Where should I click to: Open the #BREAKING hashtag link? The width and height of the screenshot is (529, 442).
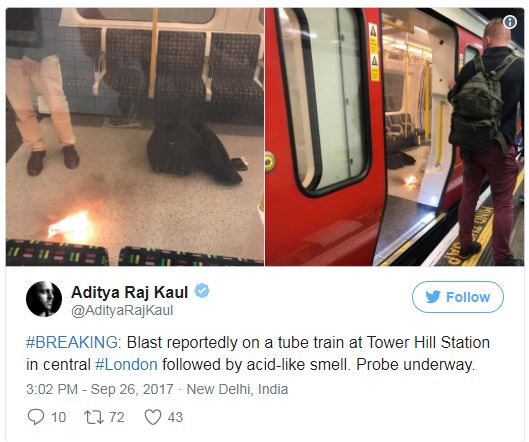(72, 342)
